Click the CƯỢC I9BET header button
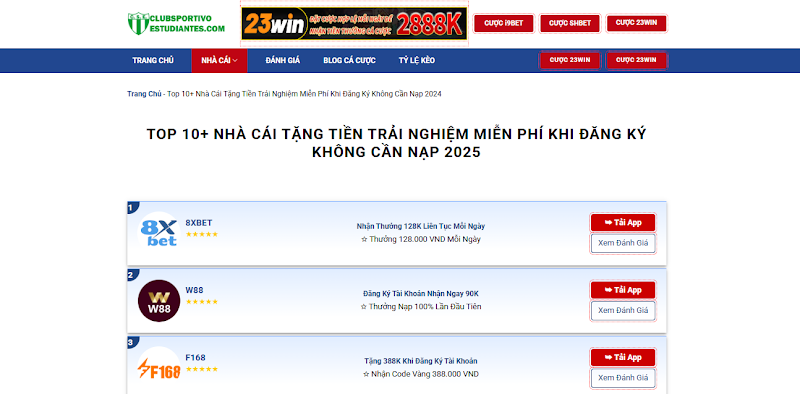800x394 pixels. [x=504, y=23]
